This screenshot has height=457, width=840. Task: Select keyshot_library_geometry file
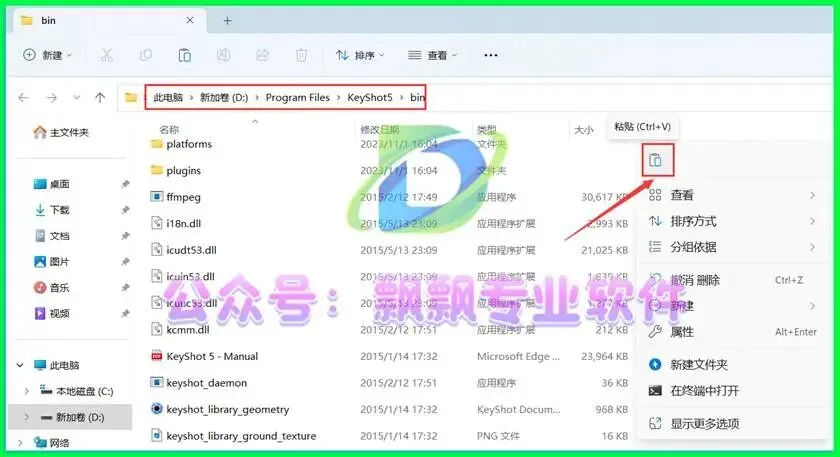pyautogui.click(x=220, y=409)
